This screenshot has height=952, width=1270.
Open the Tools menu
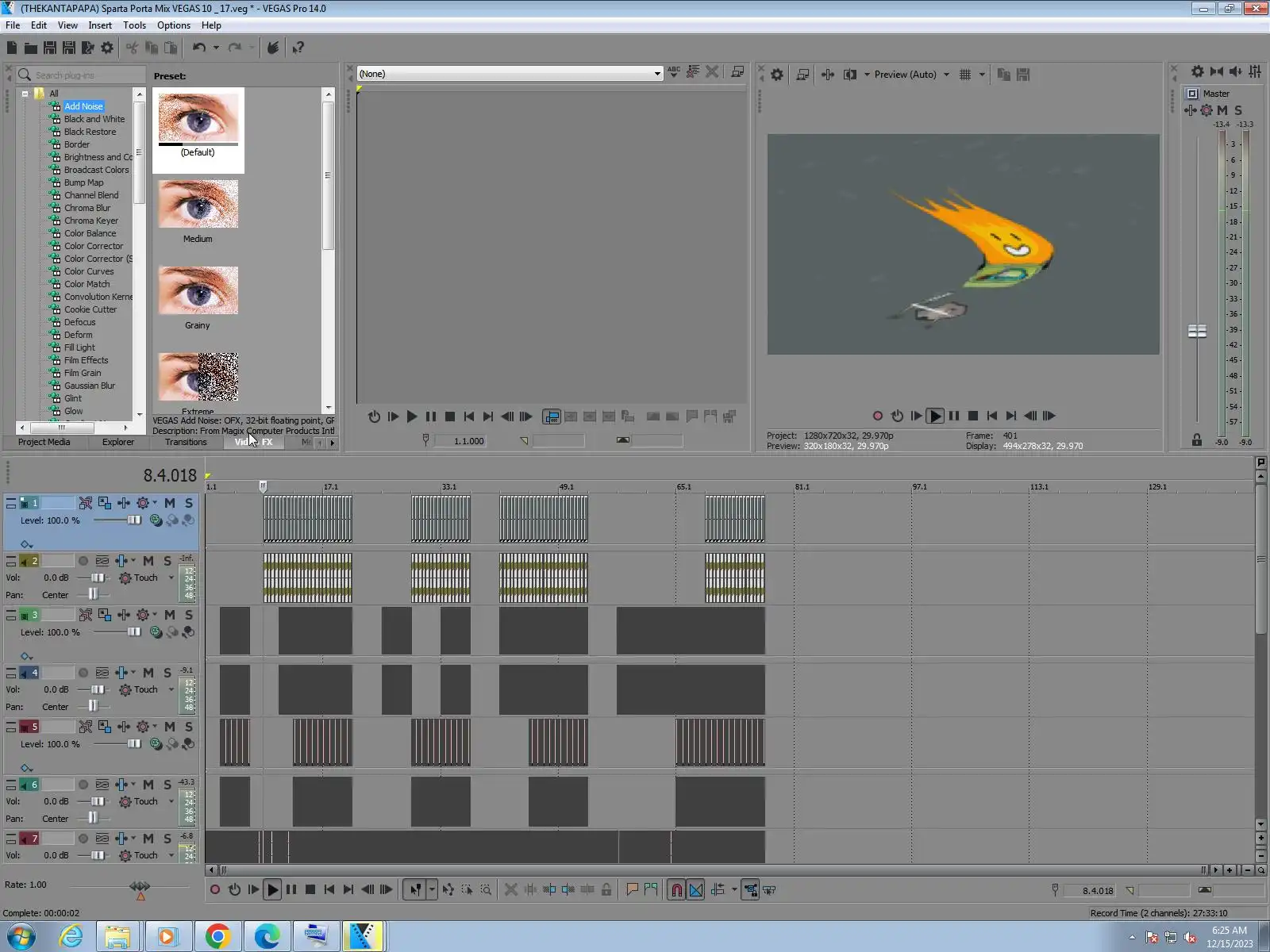(134, 25)
